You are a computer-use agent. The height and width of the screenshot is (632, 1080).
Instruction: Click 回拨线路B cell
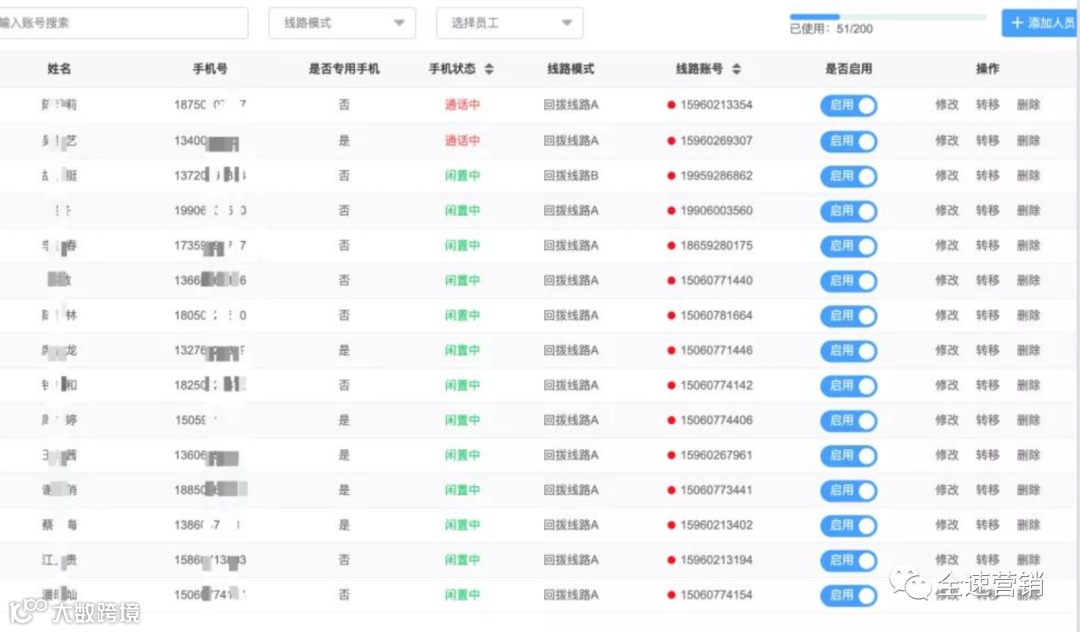571,176
